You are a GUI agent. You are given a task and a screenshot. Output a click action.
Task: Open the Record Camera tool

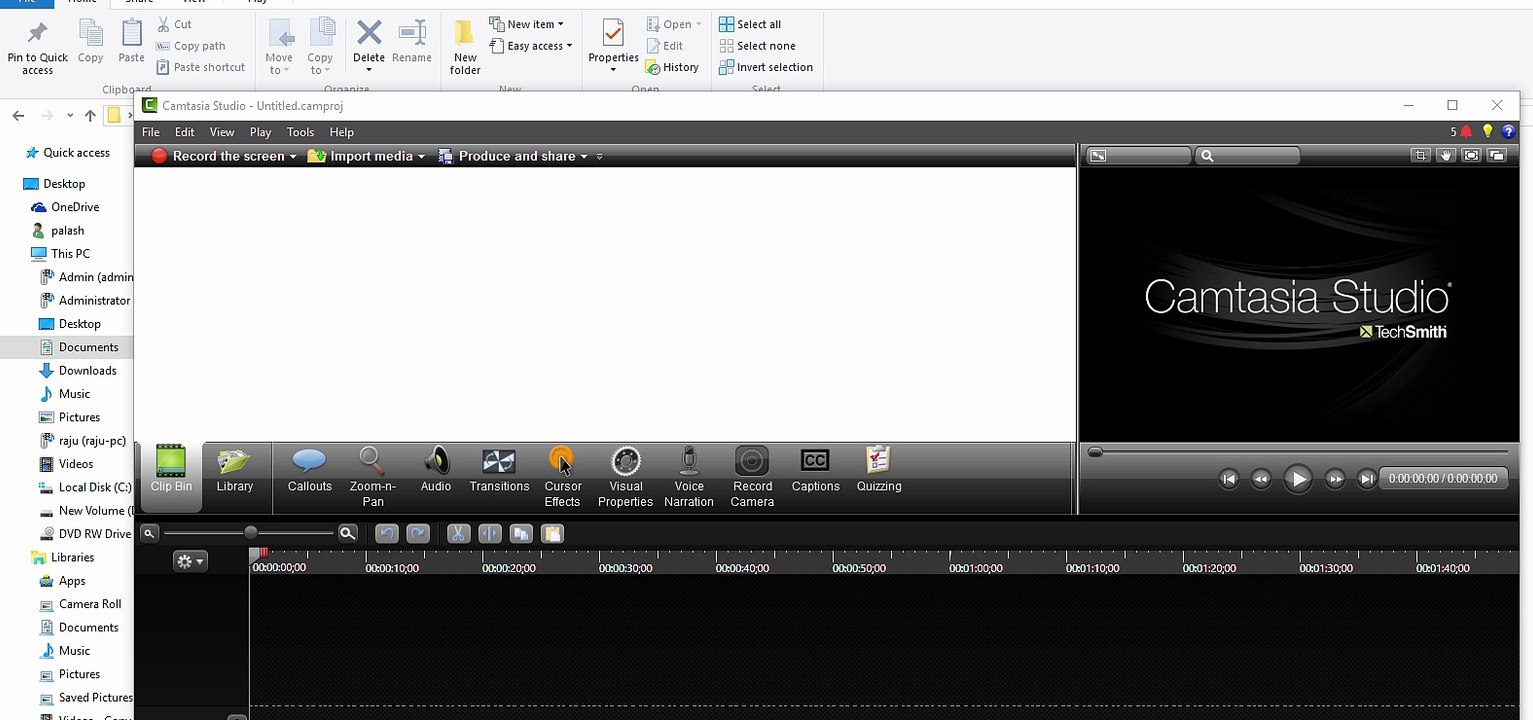(x=752, y=477)
